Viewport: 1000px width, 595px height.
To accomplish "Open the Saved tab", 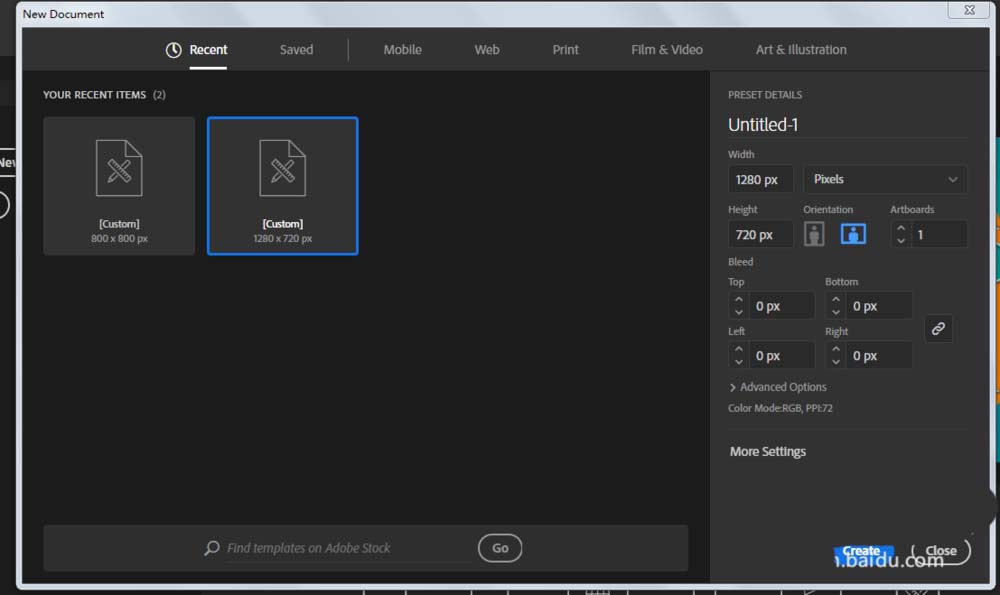I will click(x=297, y=50).
